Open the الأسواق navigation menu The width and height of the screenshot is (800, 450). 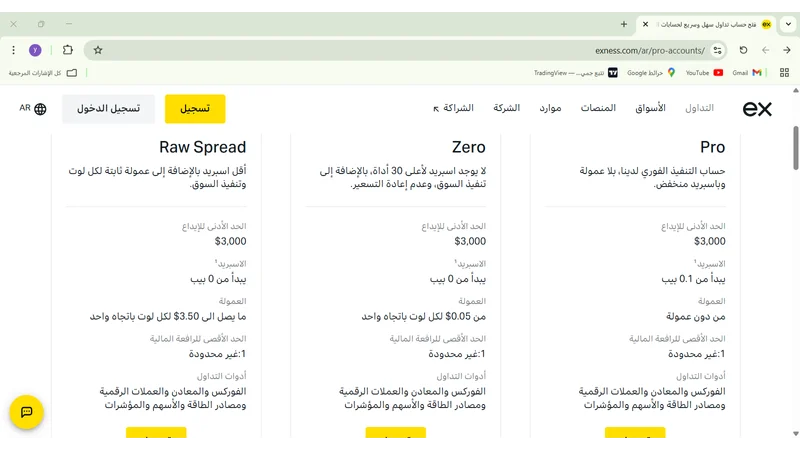650,108
